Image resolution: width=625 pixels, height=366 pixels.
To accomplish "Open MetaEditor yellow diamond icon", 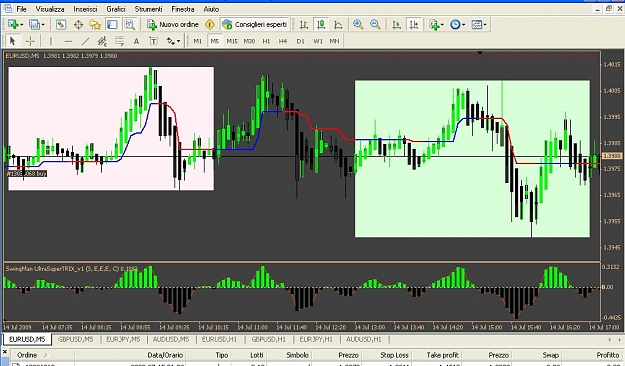I will [210, 25].
